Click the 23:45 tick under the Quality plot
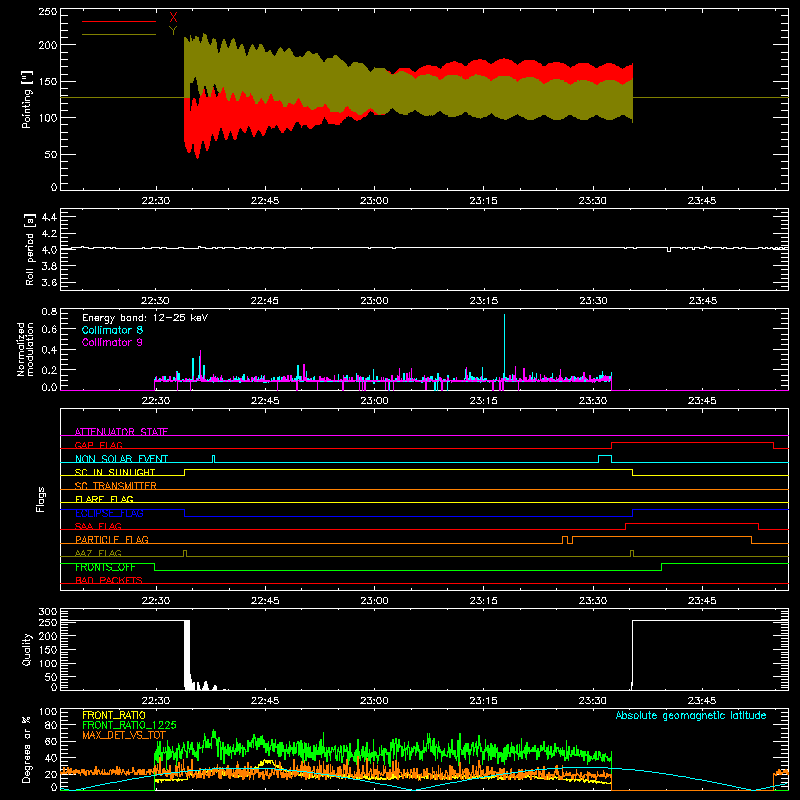The width and height of the screenshot is (800, 800). tap(702, 701)
